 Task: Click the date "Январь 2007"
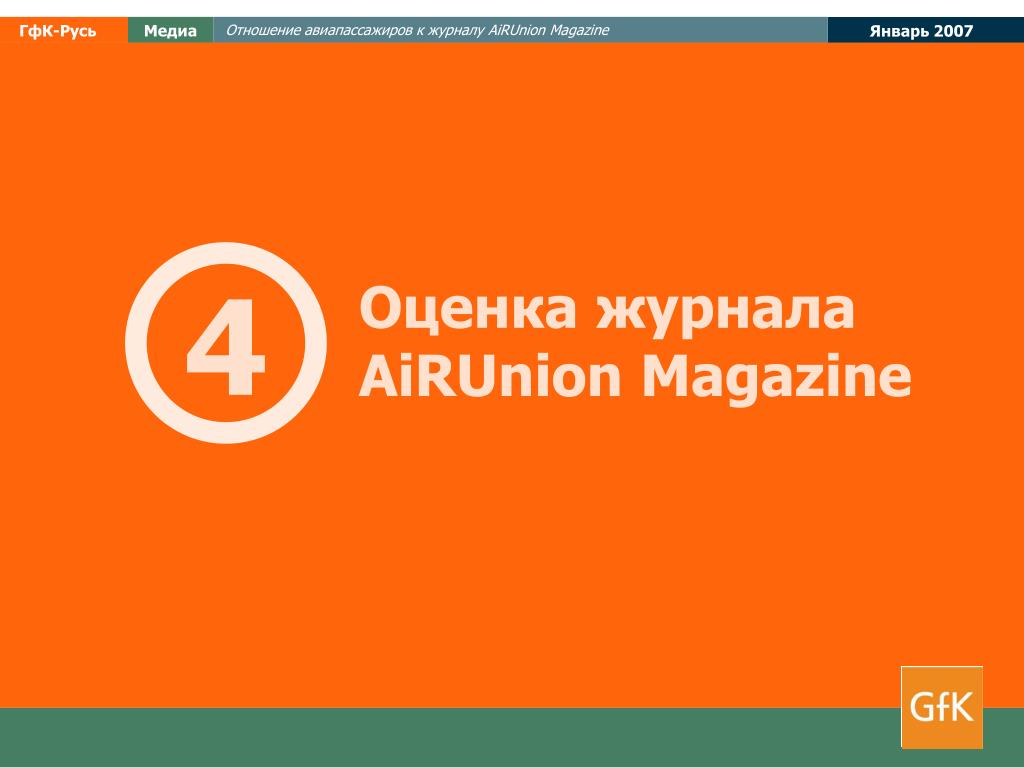(x=921, y=31)
